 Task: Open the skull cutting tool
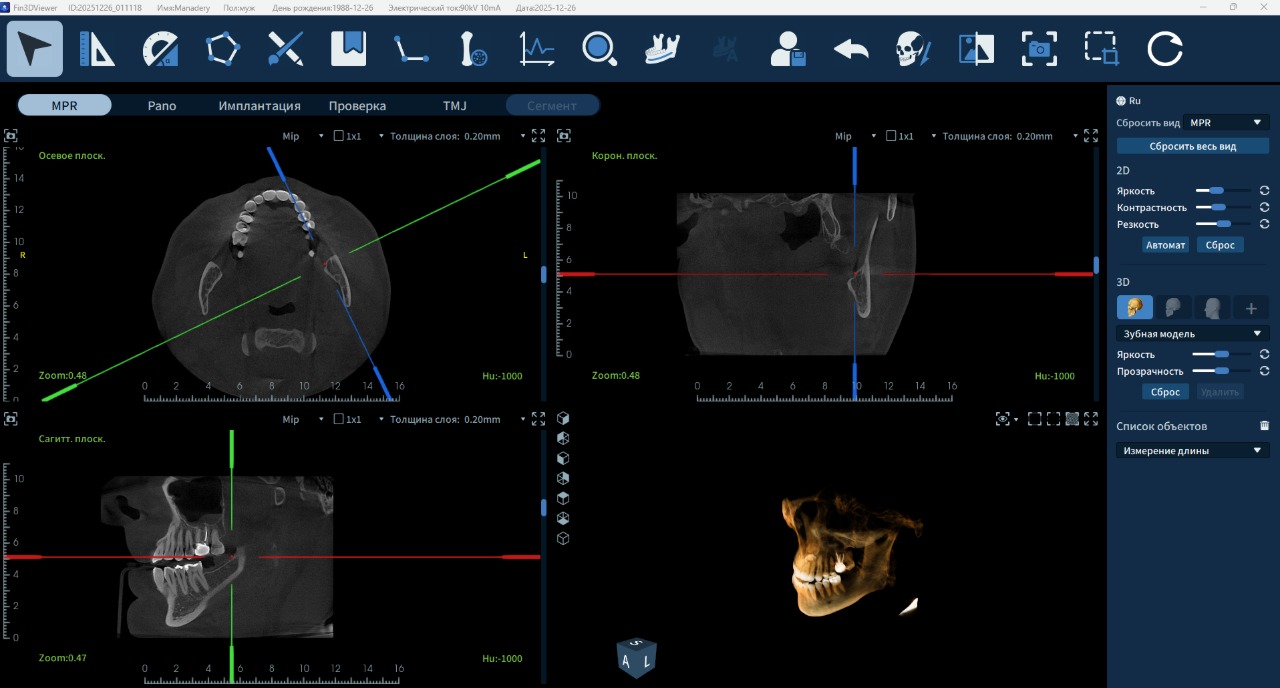914,49
